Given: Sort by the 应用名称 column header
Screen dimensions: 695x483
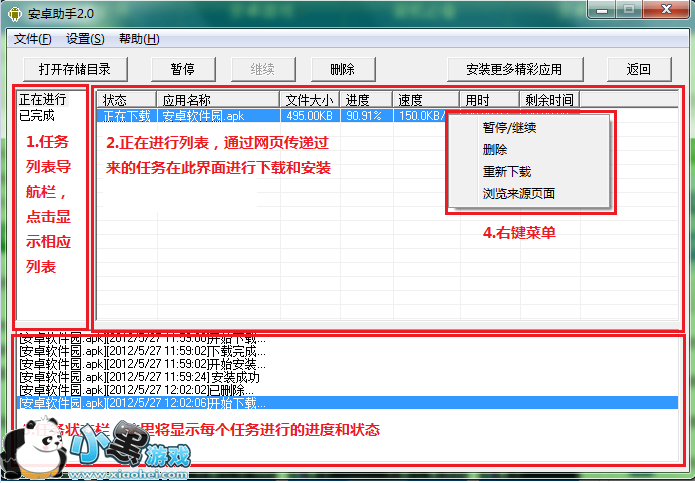Looking at the screenshot, I should click(x=218, y=100).
